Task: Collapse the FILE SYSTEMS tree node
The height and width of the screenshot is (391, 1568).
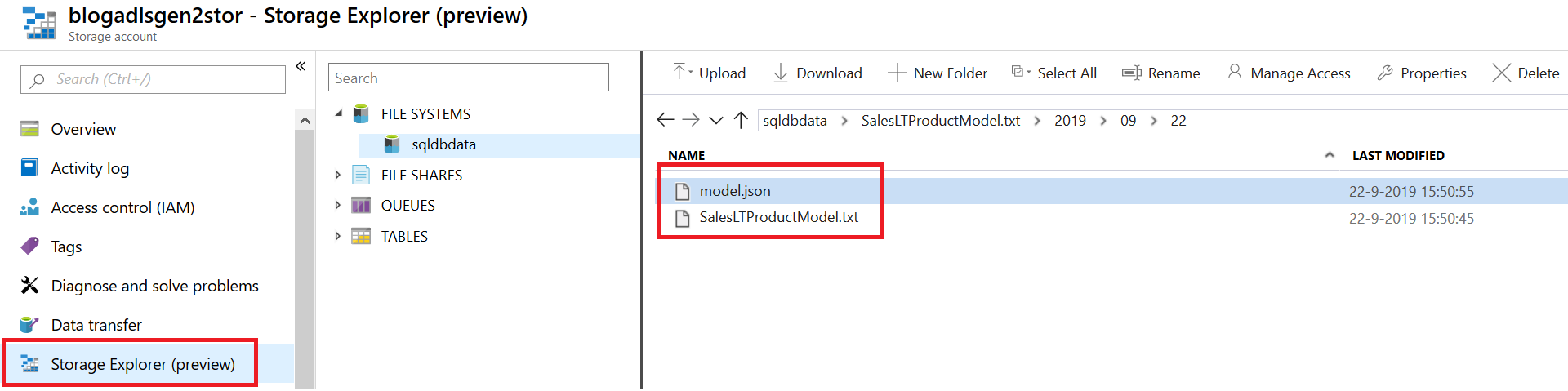Action: [338, 113]
